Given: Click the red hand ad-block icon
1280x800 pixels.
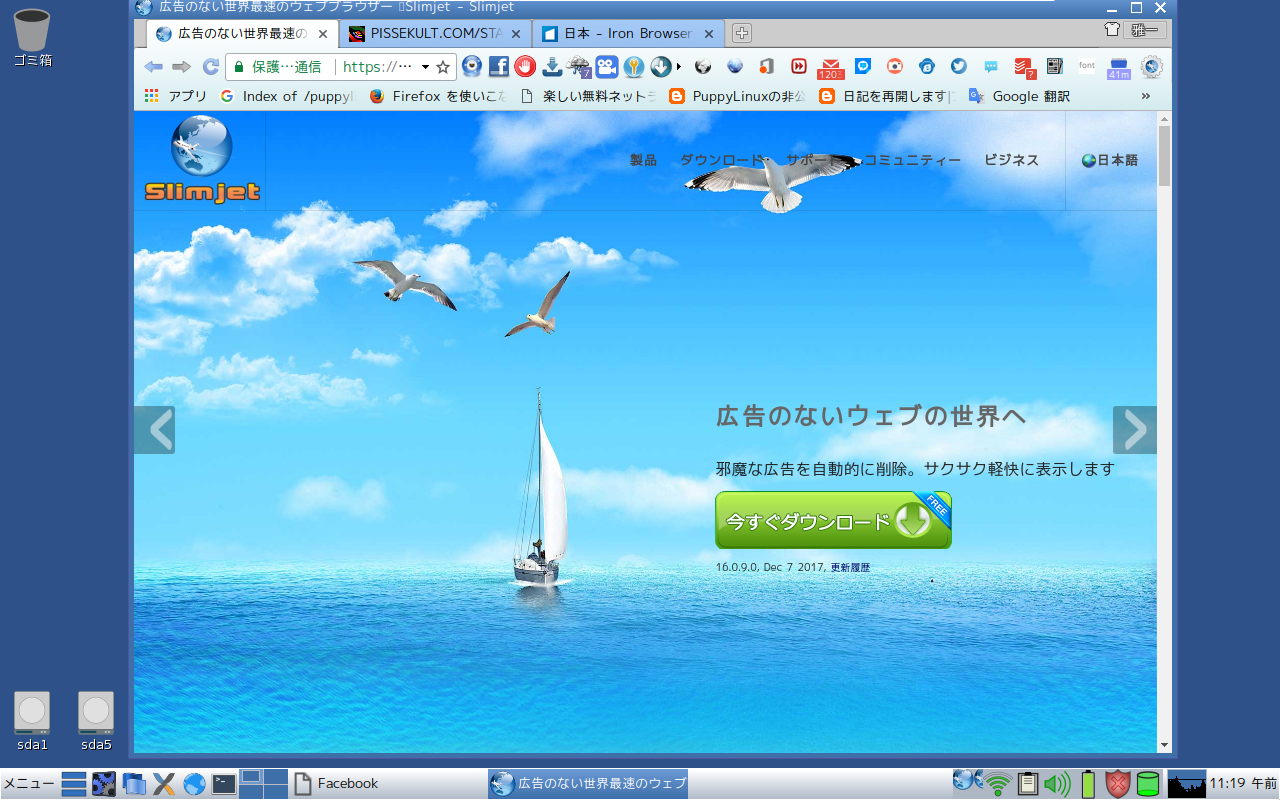Looking at the screenshot, I should click(524, 67).
